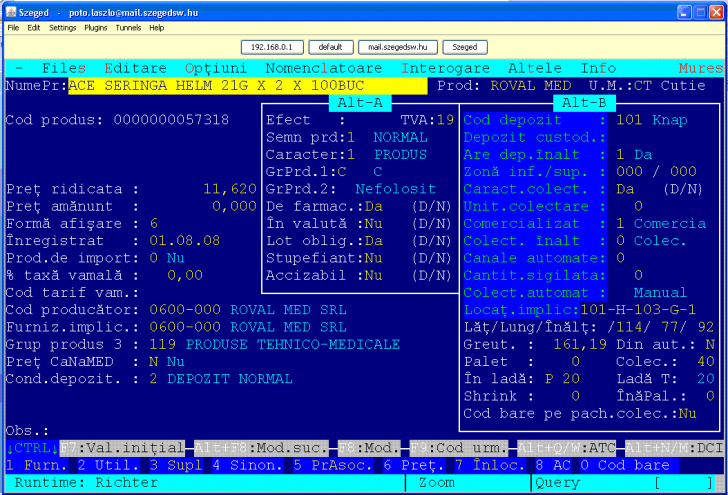Open the Plugins menu

pyautogui.click(x=96, y=28)
